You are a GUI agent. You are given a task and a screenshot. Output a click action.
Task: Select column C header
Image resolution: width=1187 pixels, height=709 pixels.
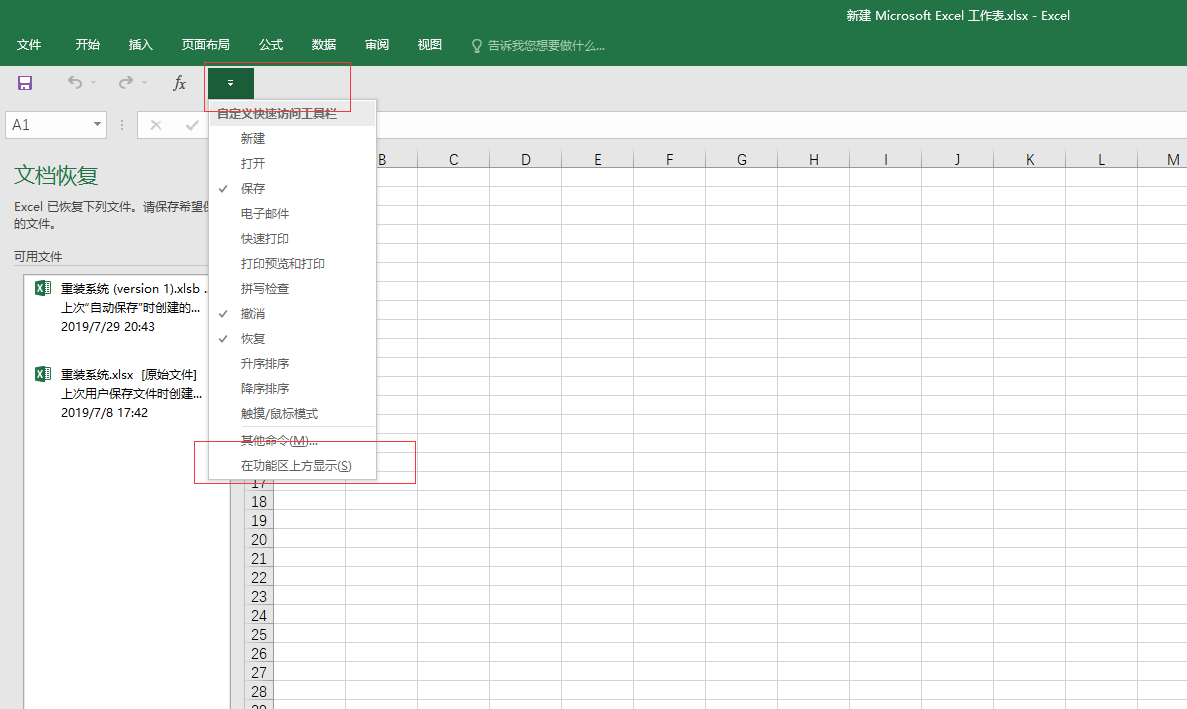(453, 159)
